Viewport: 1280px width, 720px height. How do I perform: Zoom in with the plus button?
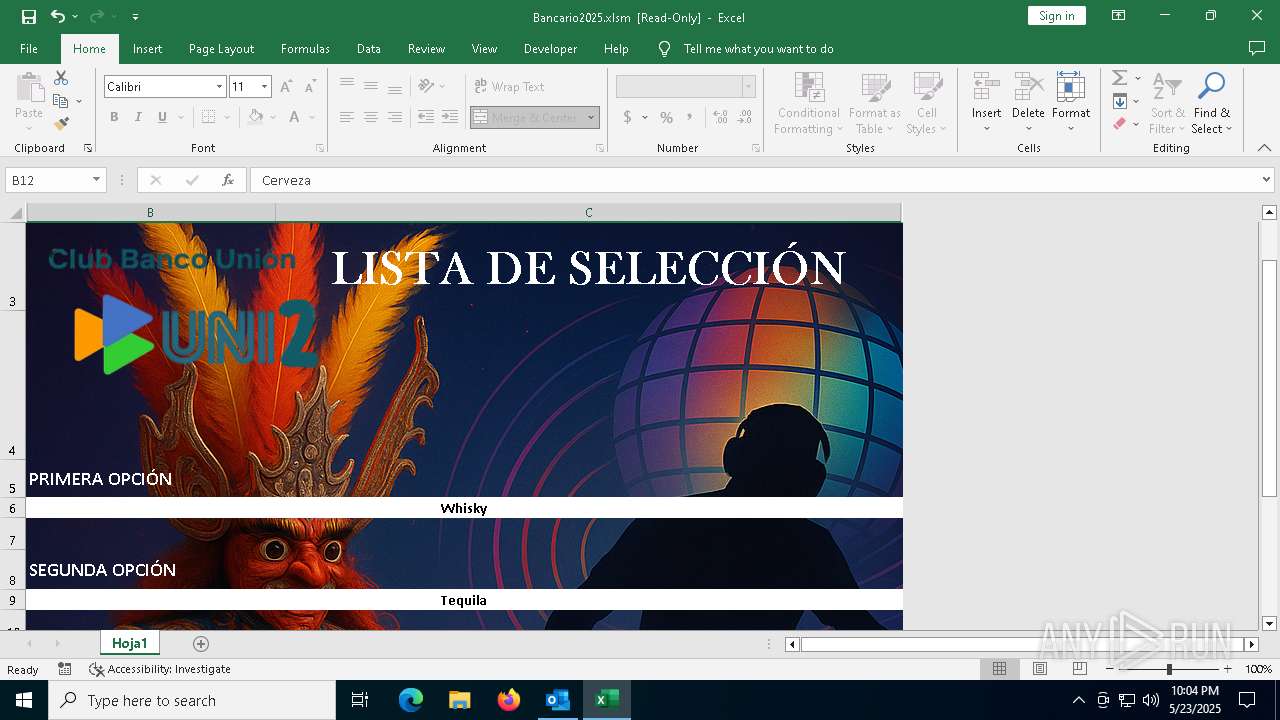1228,669
